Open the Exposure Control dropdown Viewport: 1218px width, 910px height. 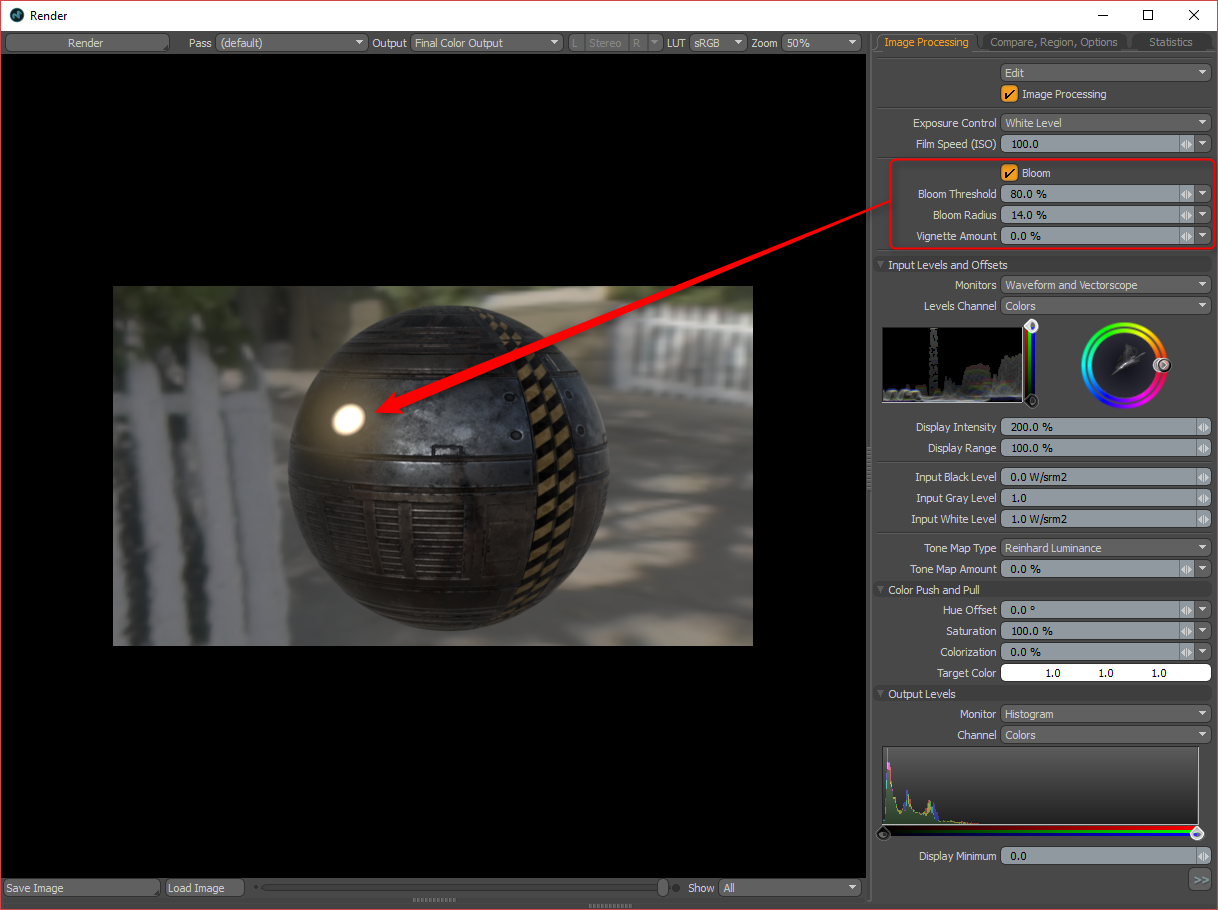[1105, 123]
